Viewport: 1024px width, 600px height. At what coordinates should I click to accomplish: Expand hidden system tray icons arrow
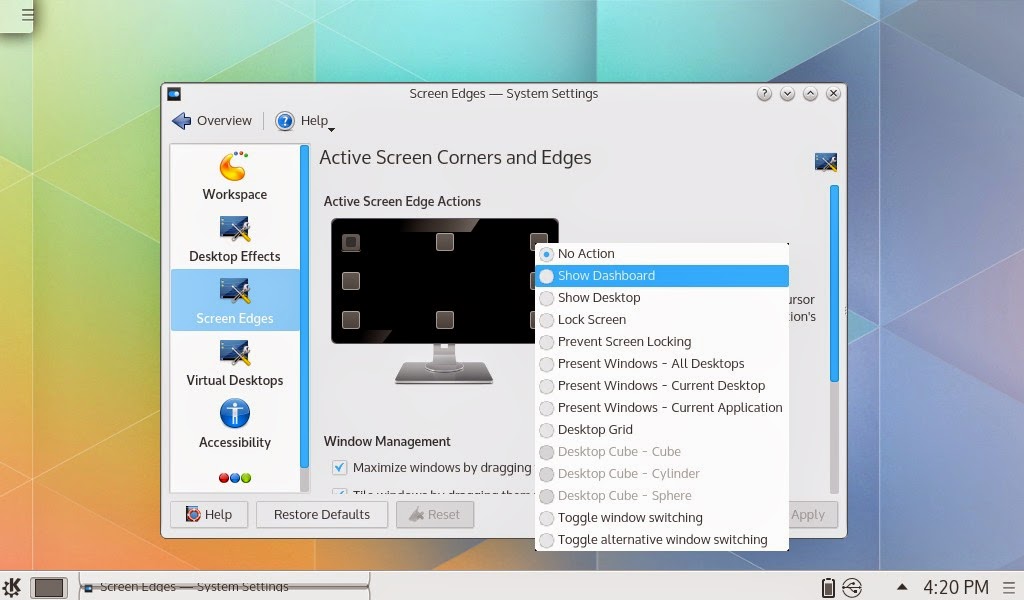(x=902, y=587)
